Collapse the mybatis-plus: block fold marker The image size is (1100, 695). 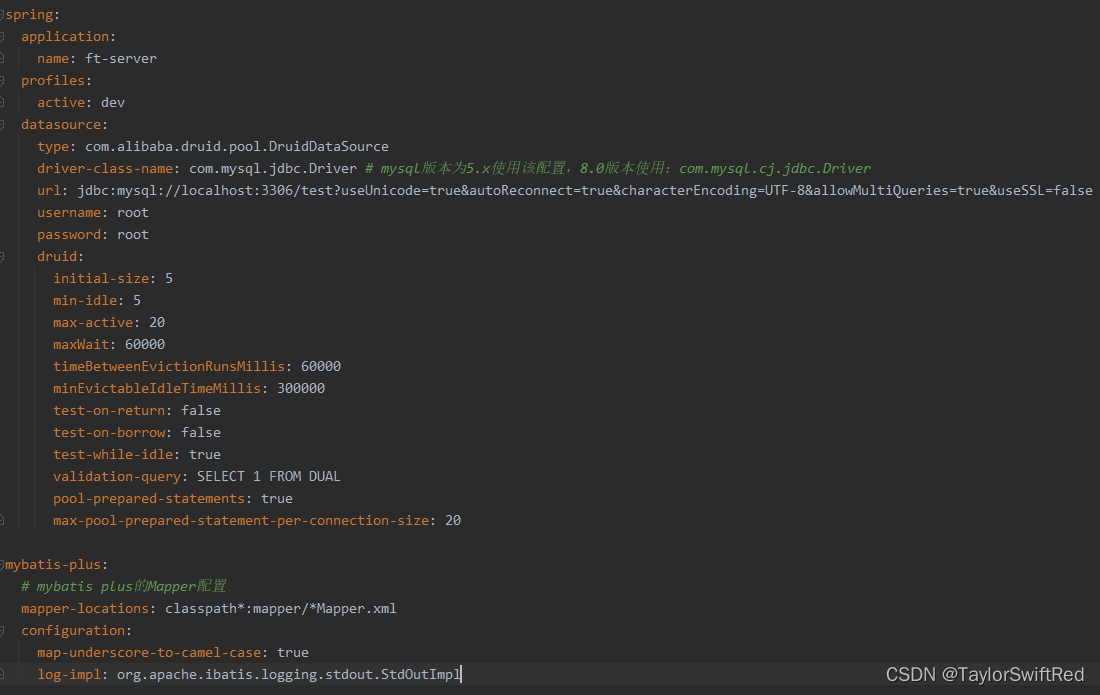pyautogui.click(x=2, y=565)
